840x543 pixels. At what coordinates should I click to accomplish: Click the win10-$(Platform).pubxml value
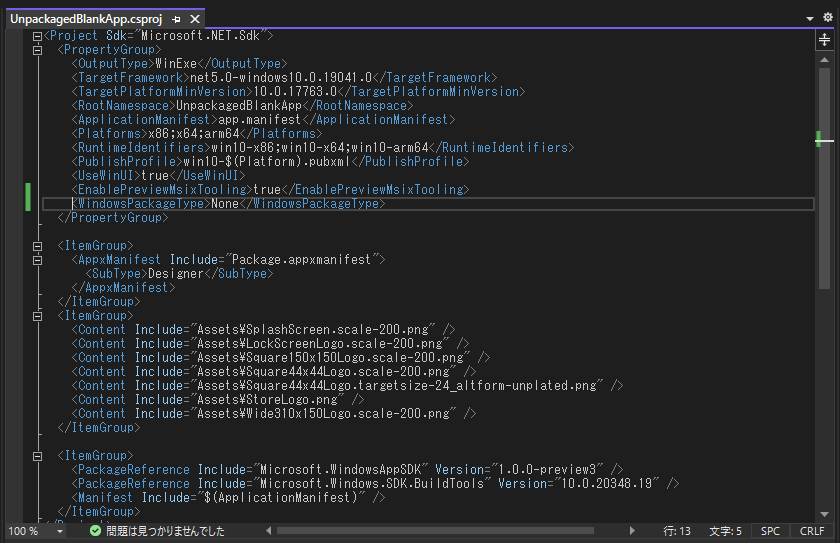coord(267,162)
